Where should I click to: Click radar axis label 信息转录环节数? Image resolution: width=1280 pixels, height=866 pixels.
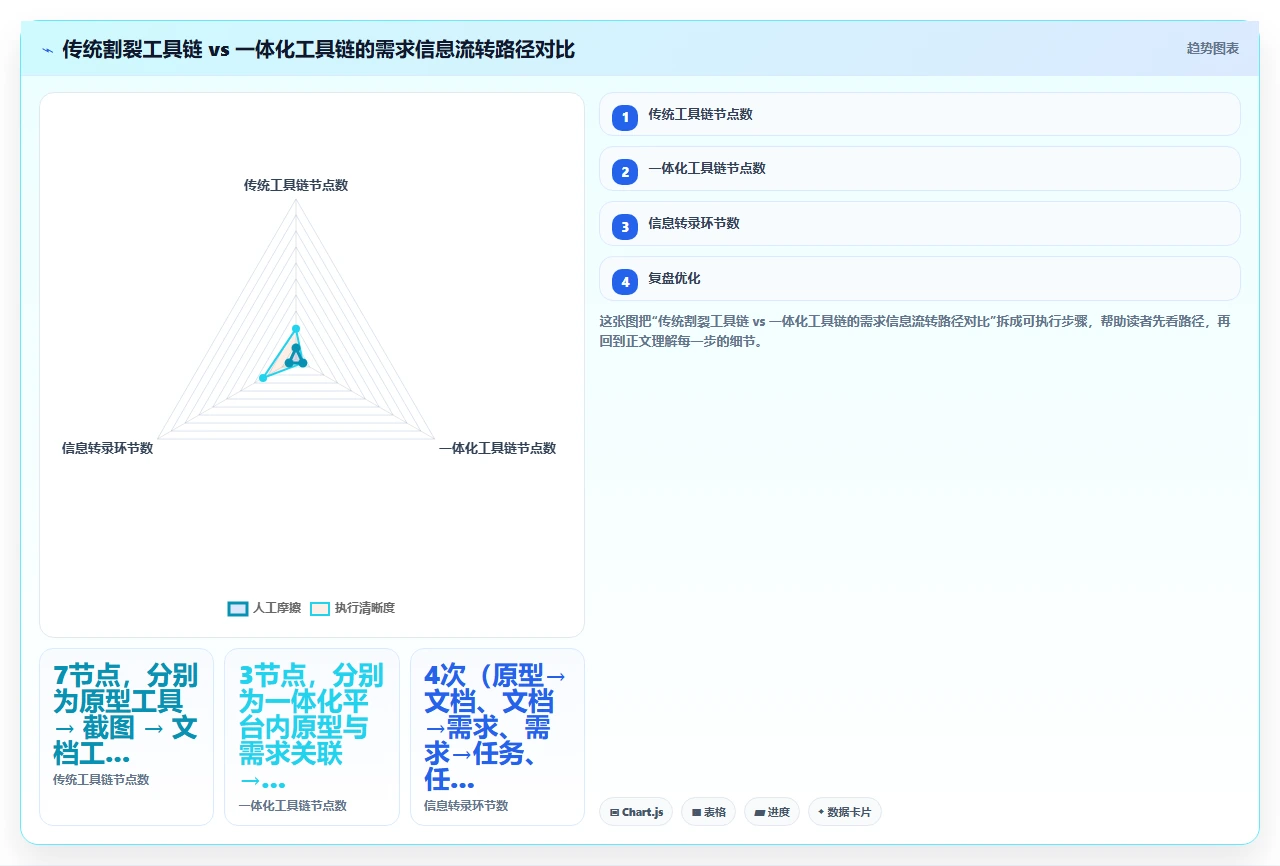coord(107,448)
